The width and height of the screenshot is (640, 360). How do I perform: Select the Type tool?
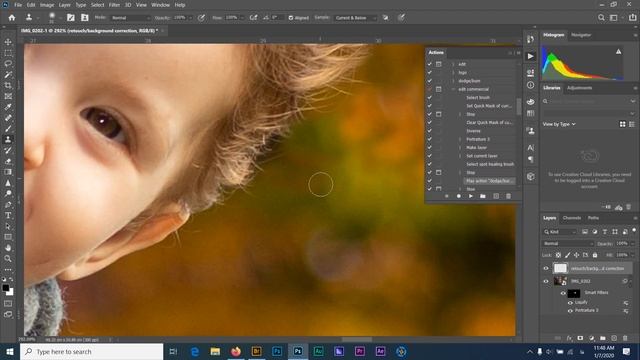pyautogui.click(x=8, y=215)
